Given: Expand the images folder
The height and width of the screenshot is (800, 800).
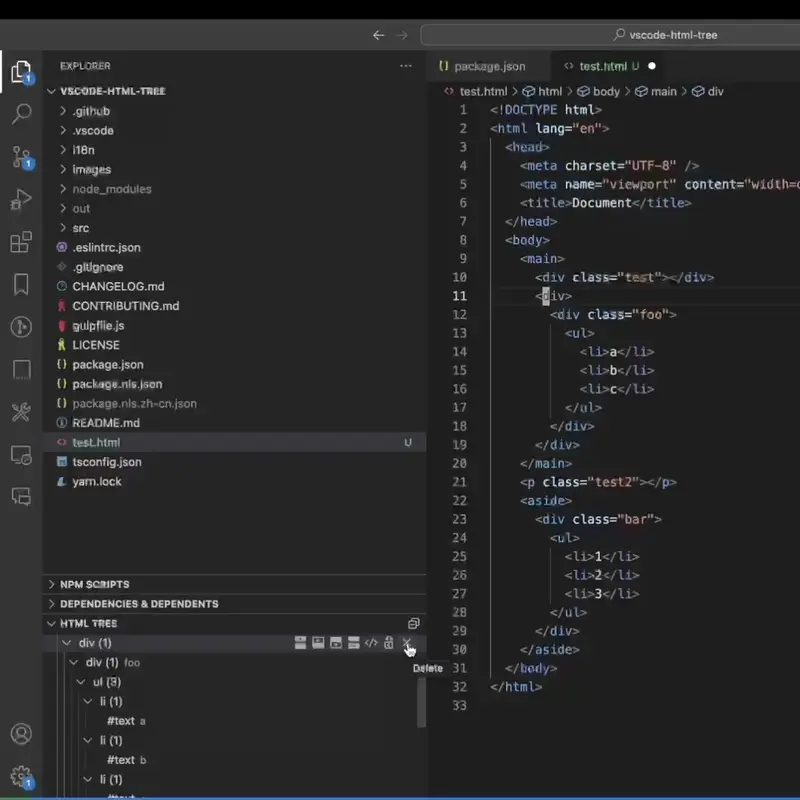Looking at the screenshot, I should [63, 169].
